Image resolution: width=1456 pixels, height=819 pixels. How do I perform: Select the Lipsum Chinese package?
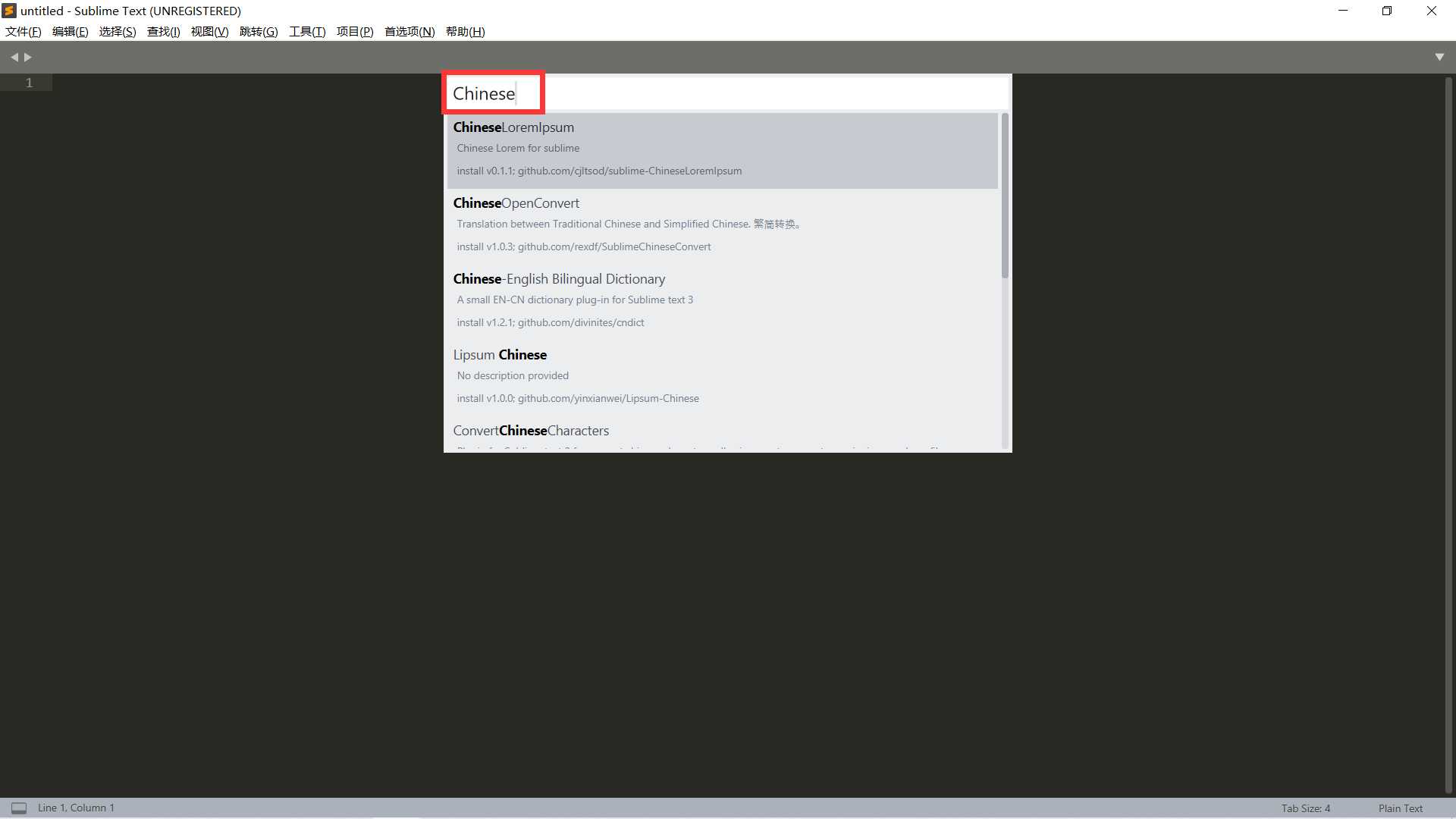pos(722,378)
